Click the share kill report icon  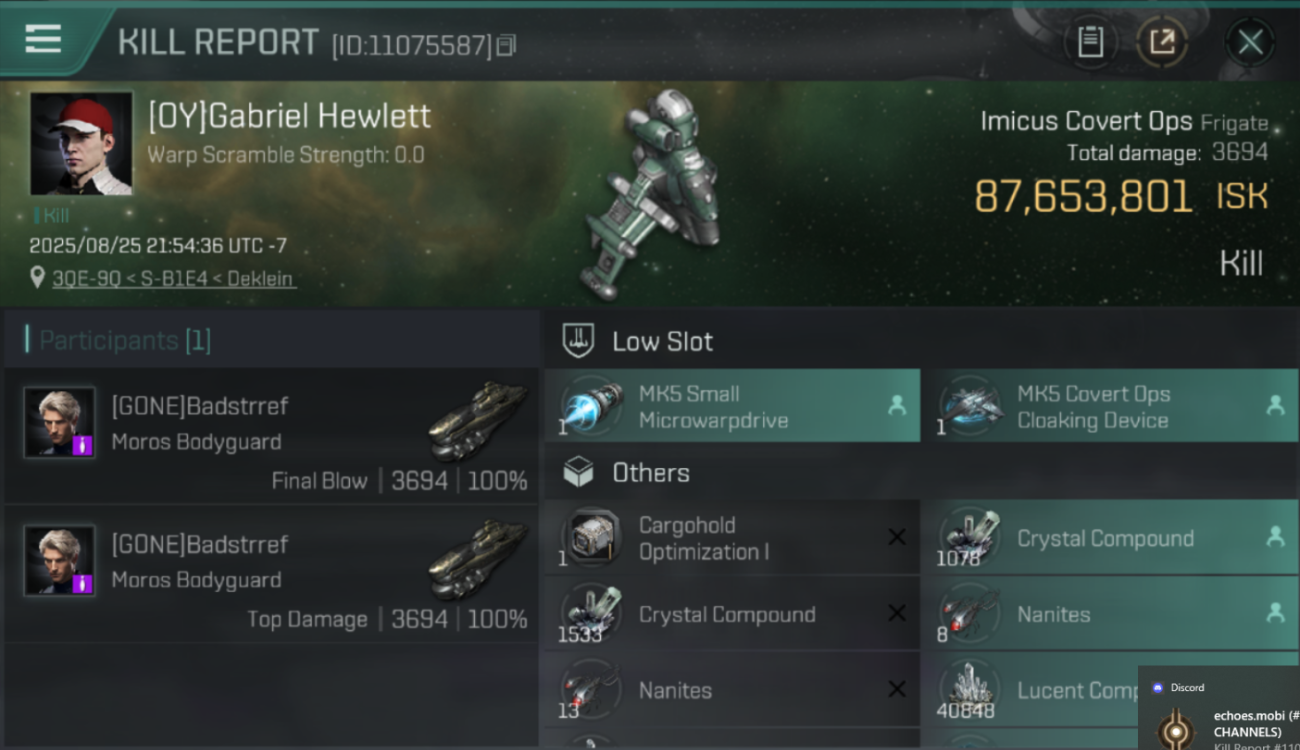1162,42
